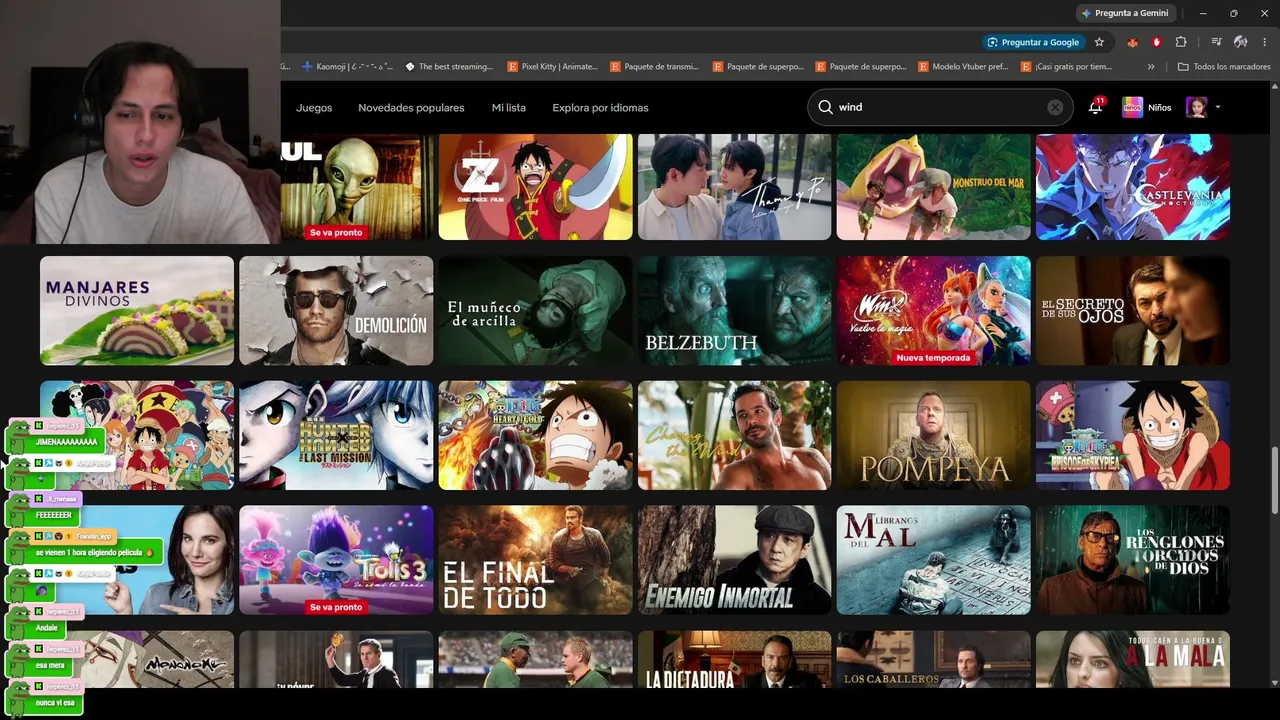Open the Pixel Kitty bookmark

tap(552, 67)
